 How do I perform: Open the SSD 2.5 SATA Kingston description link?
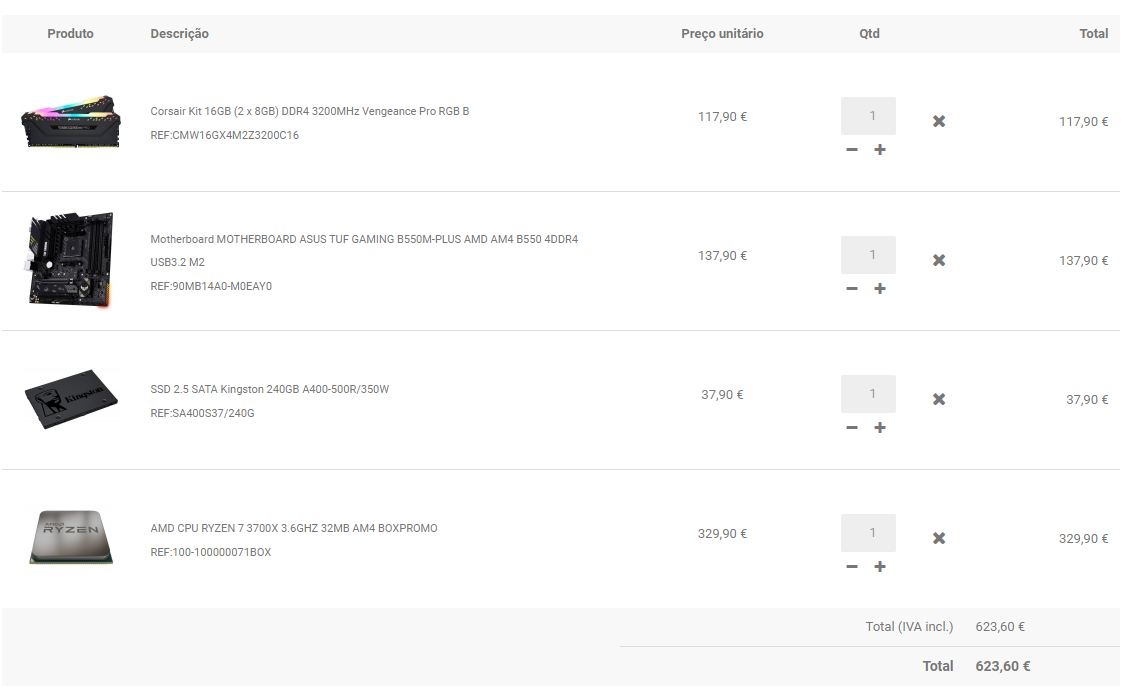coord(270,389)
